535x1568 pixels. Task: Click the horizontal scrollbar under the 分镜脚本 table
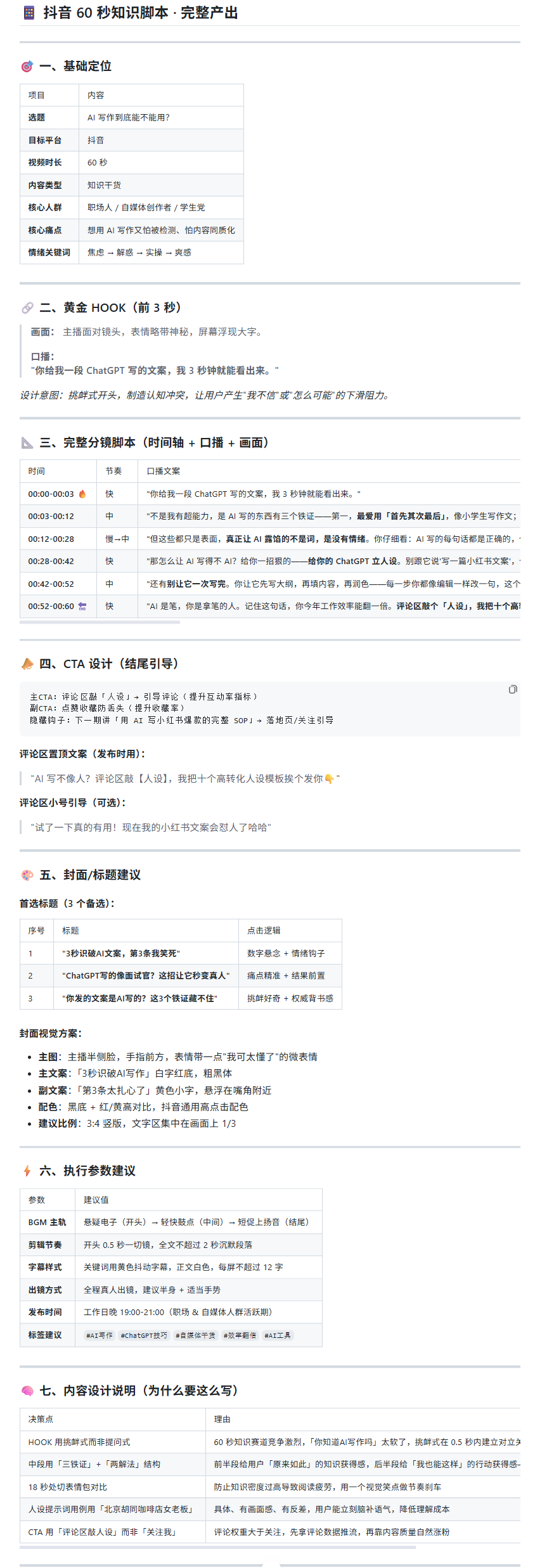(x=100, y=622)
